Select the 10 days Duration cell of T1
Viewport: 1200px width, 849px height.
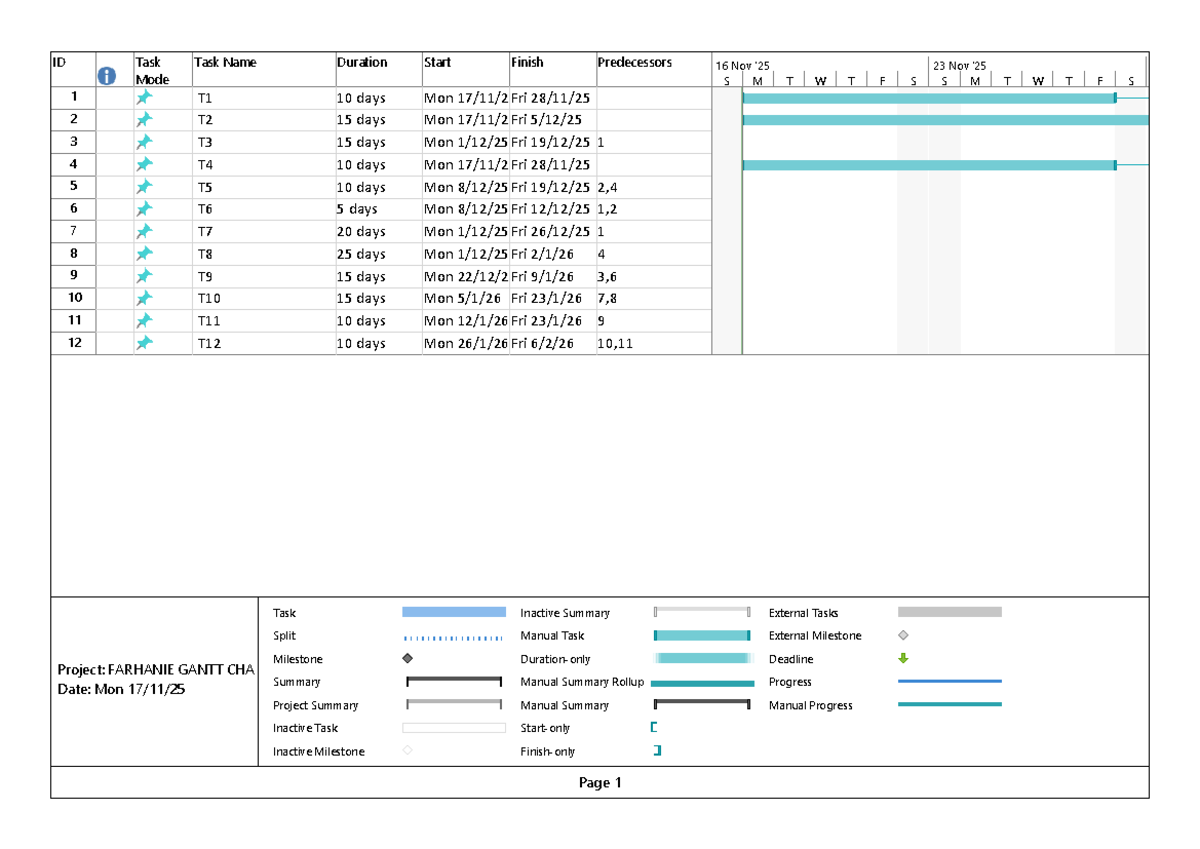coord(362,97)
